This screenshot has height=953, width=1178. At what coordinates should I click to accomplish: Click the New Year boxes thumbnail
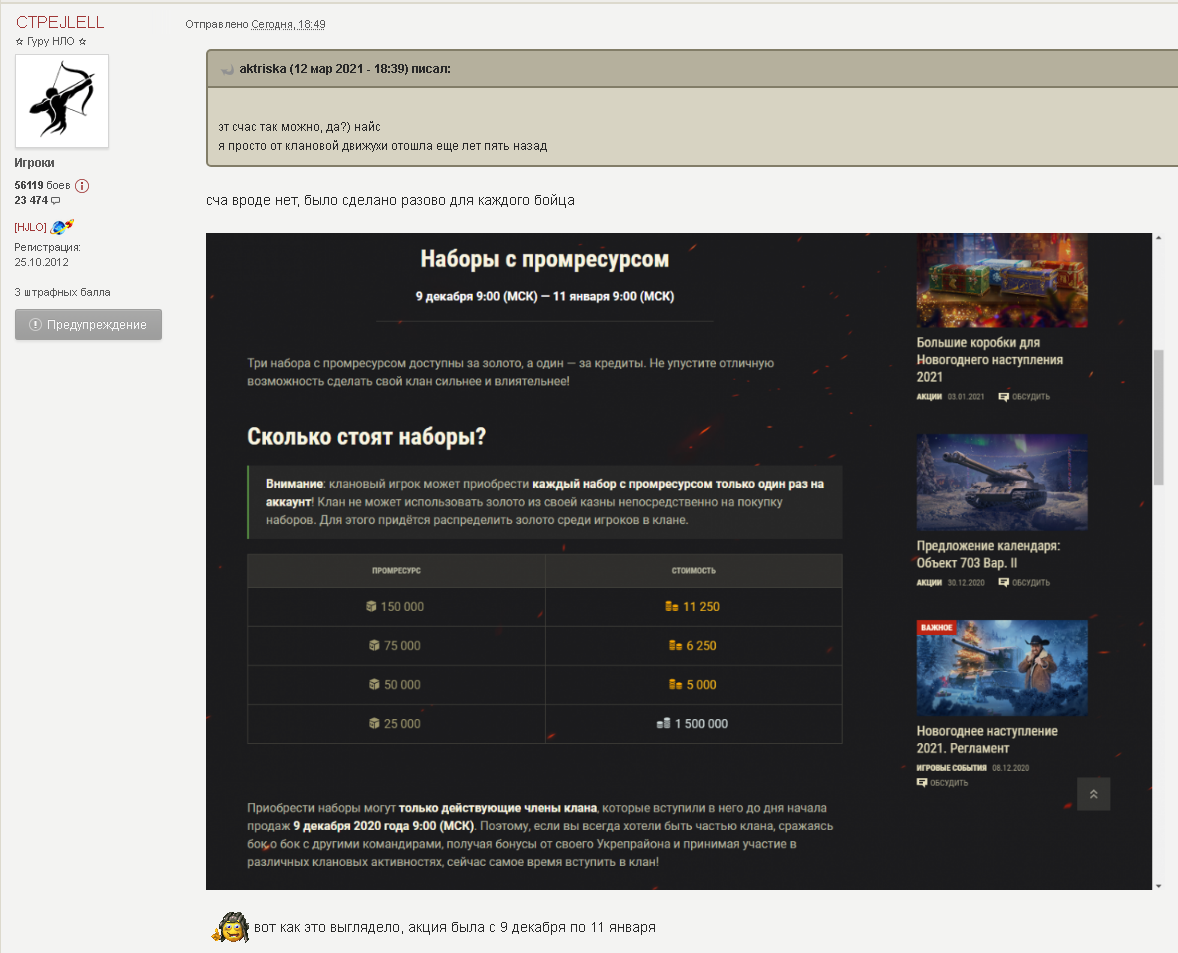pos(1001,280)
